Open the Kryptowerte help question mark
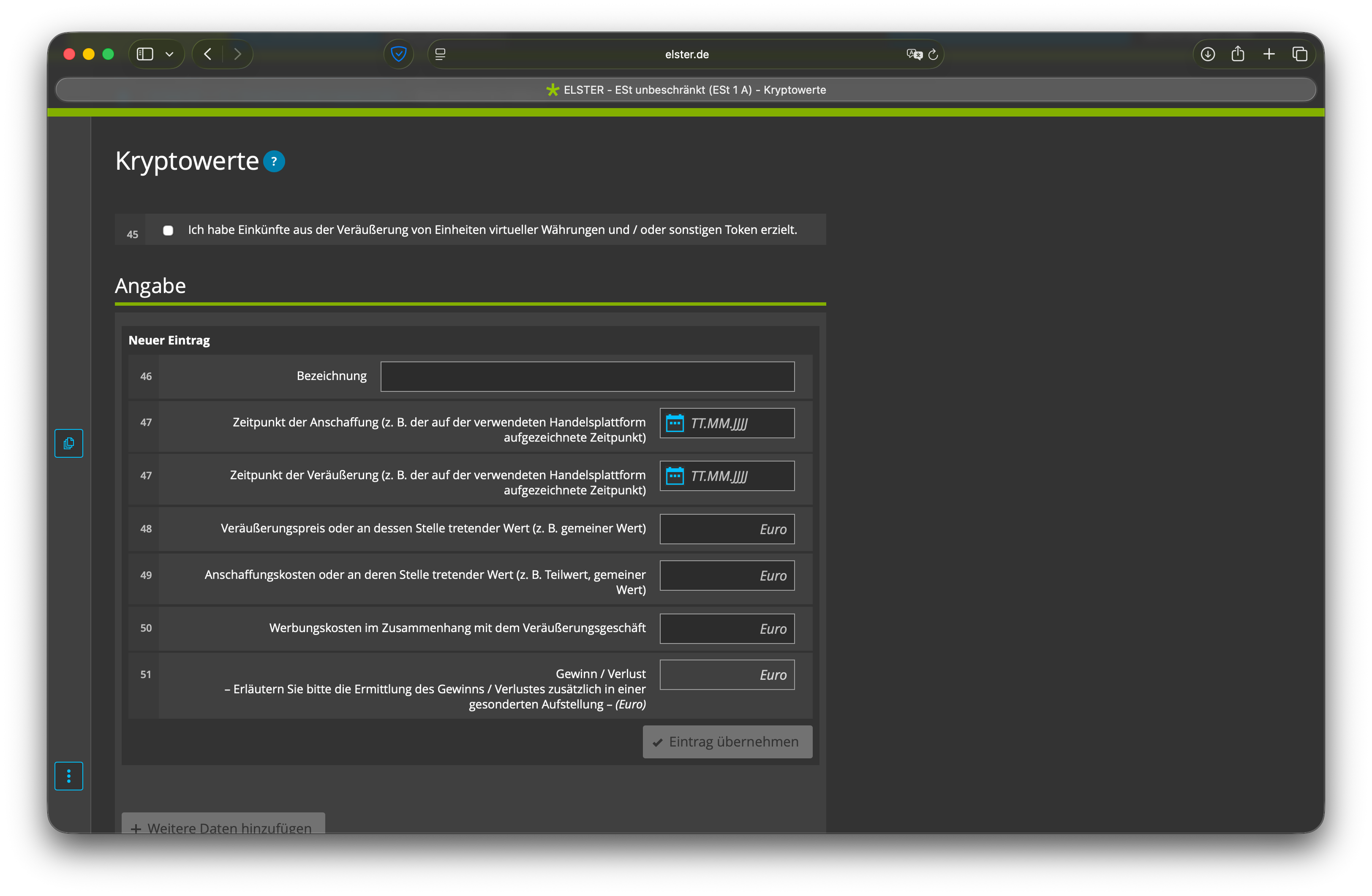This screenshot has width=1372, height=896. [274, 161]
